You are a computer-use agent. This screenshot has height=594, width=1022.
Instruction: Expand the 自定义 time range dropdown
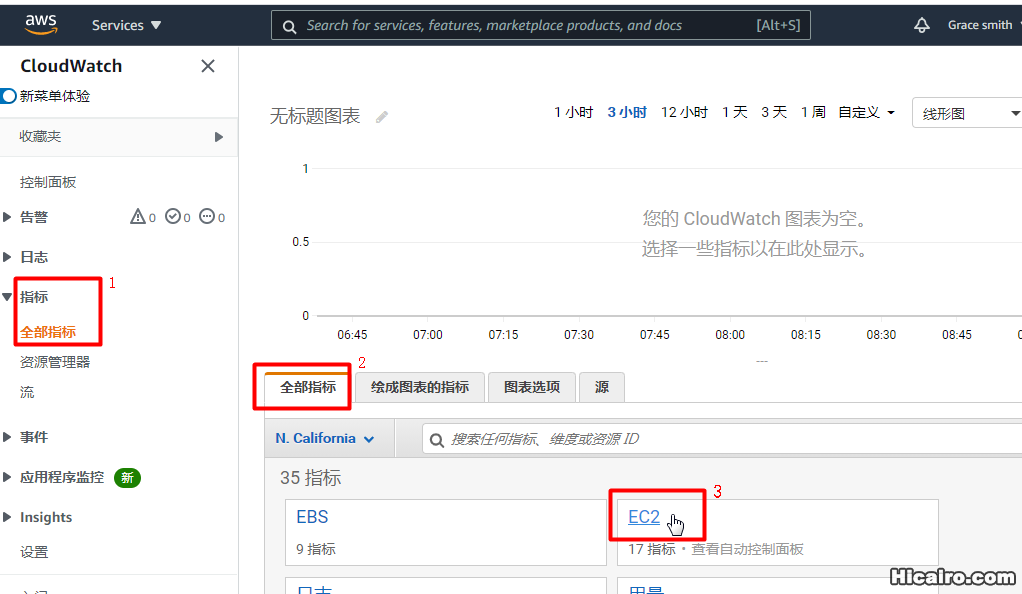pyautogui.click(x=865, y=112)
